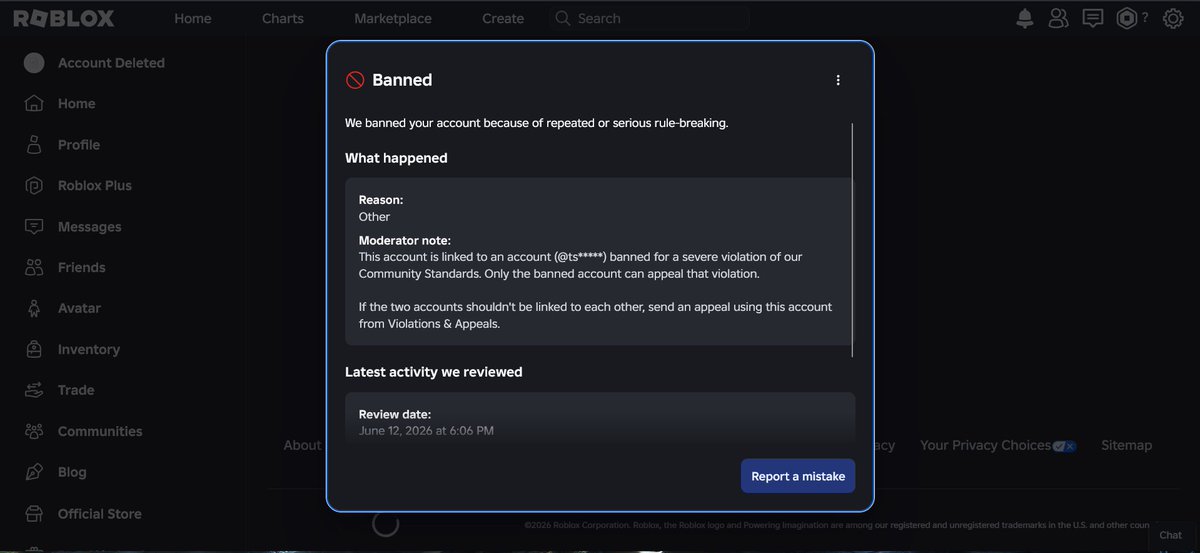Open the Marketplace tab in top navigation
1200x553 pixels.
tap(393, 18)
